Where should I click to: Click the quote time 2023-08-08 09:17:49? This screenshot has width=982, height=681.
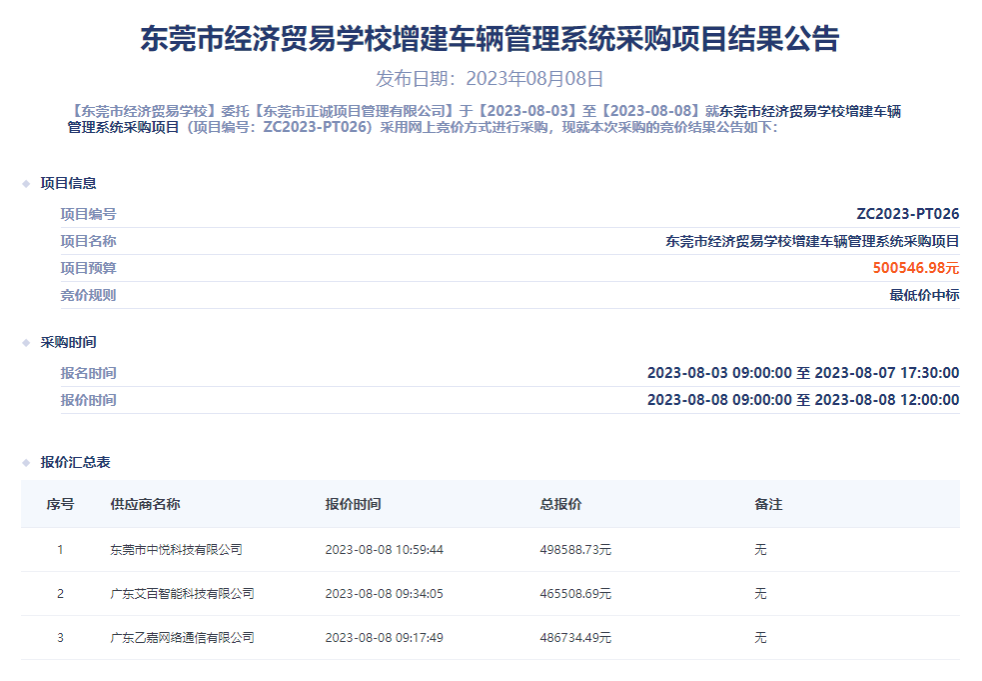click(384, 638)
